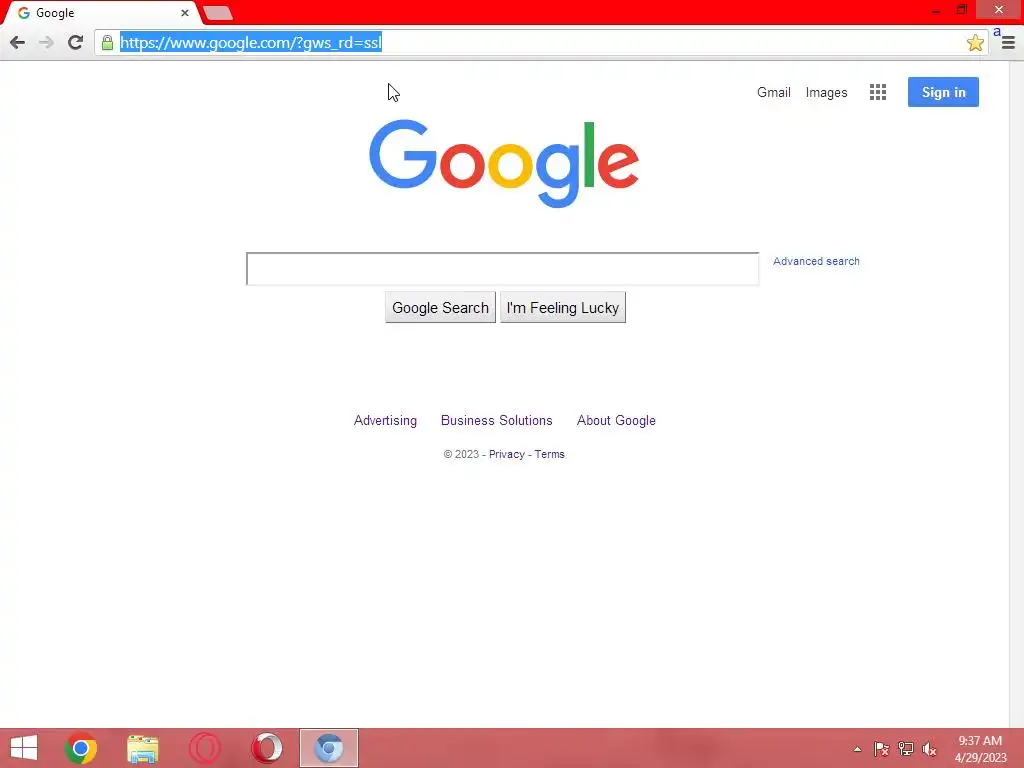Click the extension icon above the Chrome menu

[997, 31]
